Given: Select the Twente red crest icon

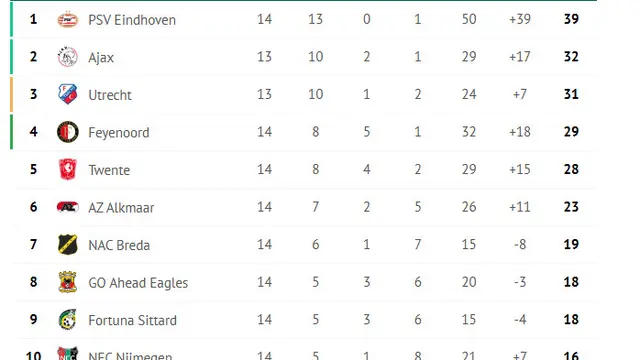Looking at the screenshot, I should (x=68, y=169).
